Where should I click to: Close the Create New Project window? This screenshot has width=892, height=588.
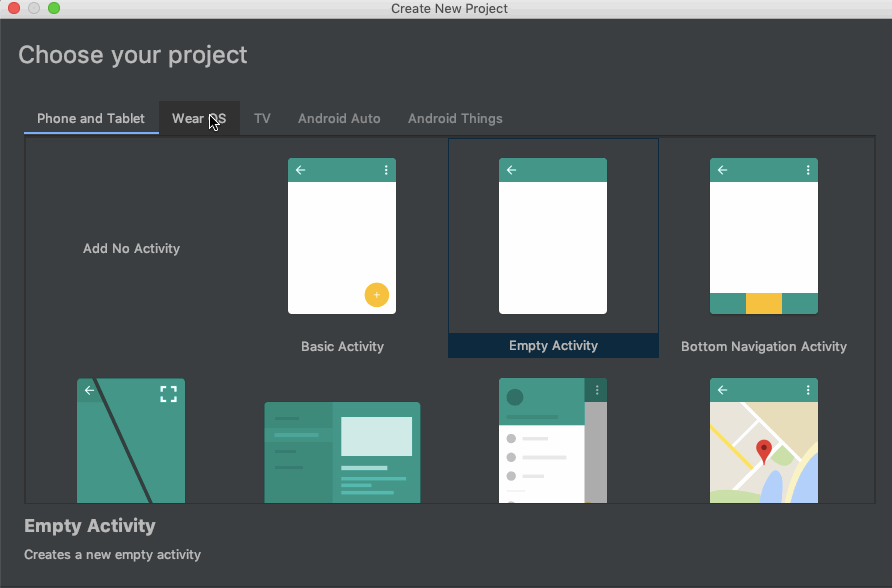[x=14, y=8]
